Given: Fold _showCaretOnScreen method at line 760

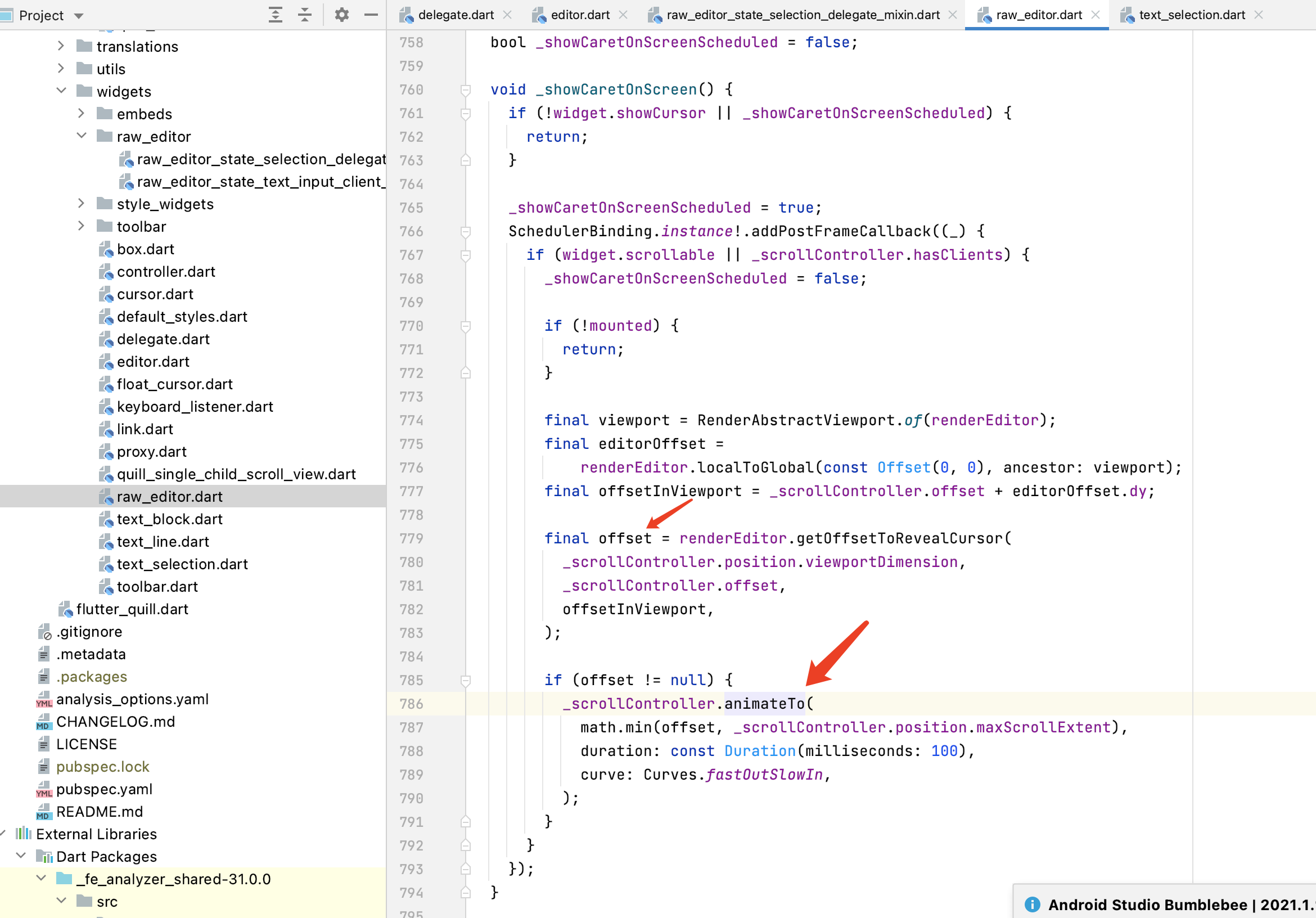Looking at the screenshot, I should point(466,90).
